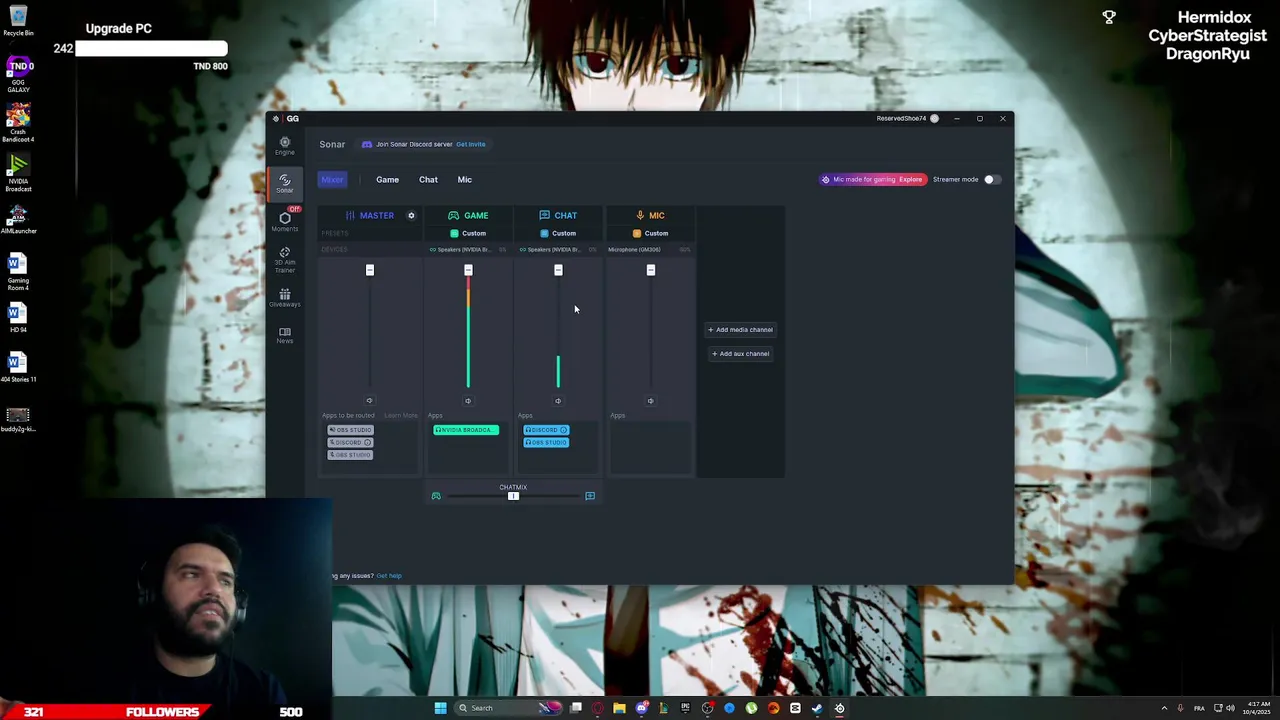The image size is (1280, 720).
Task: Click the Add media channel button
Action: (x=740, y=329)
